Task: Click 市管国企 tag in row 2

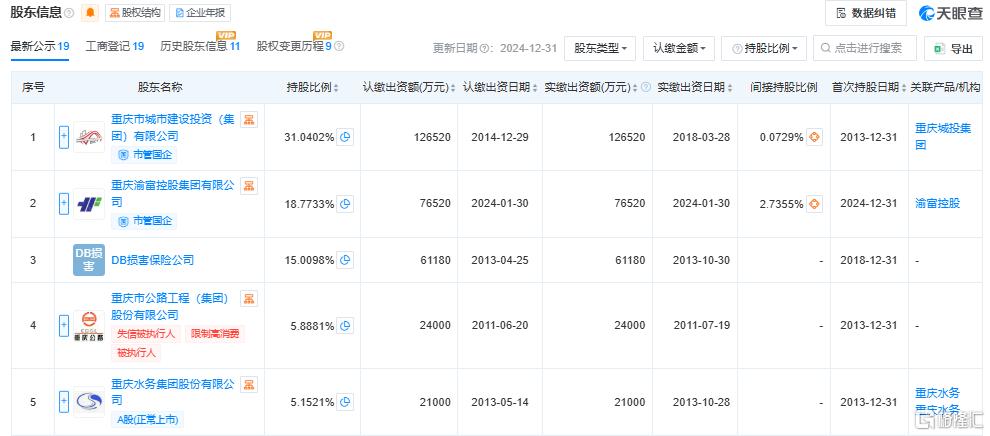Action: [144, 221]
